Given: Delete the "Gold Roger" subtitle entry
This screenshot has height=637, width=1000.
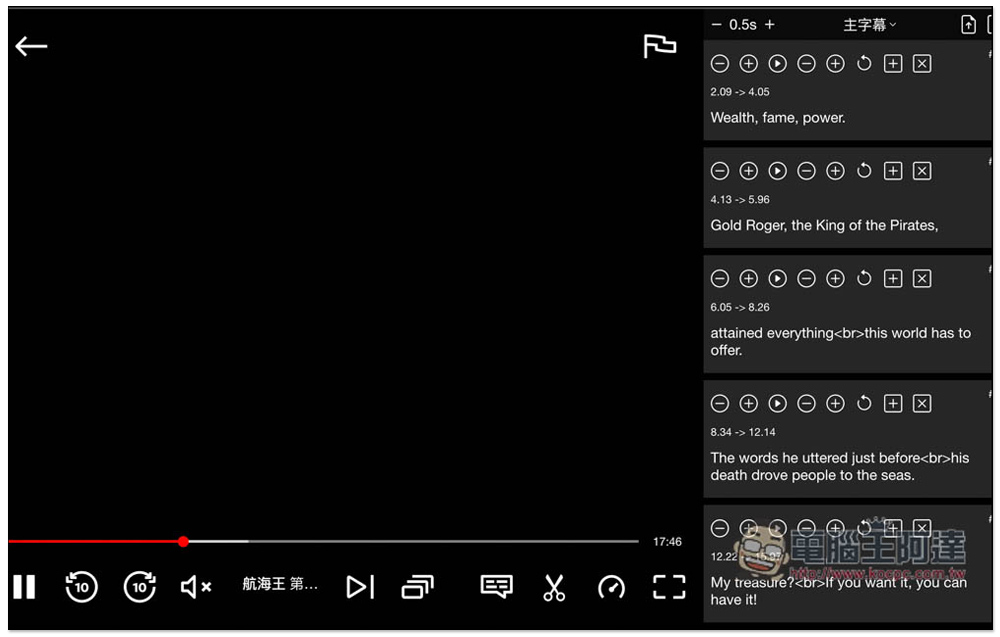Looking at the screenshot, I should 922,171.
